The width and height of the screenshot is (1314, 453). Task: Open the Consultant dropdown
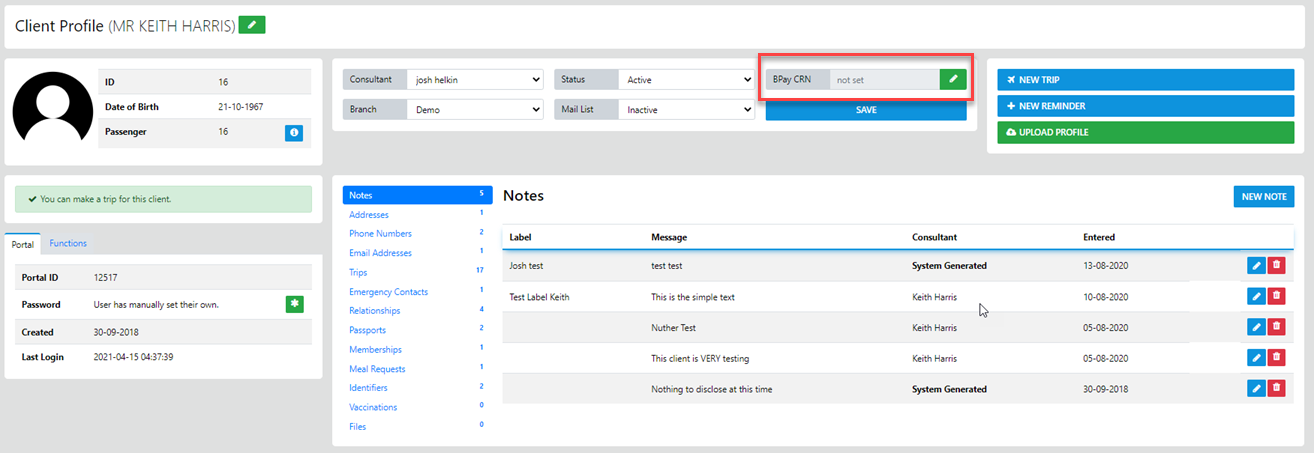click(475, 79)
